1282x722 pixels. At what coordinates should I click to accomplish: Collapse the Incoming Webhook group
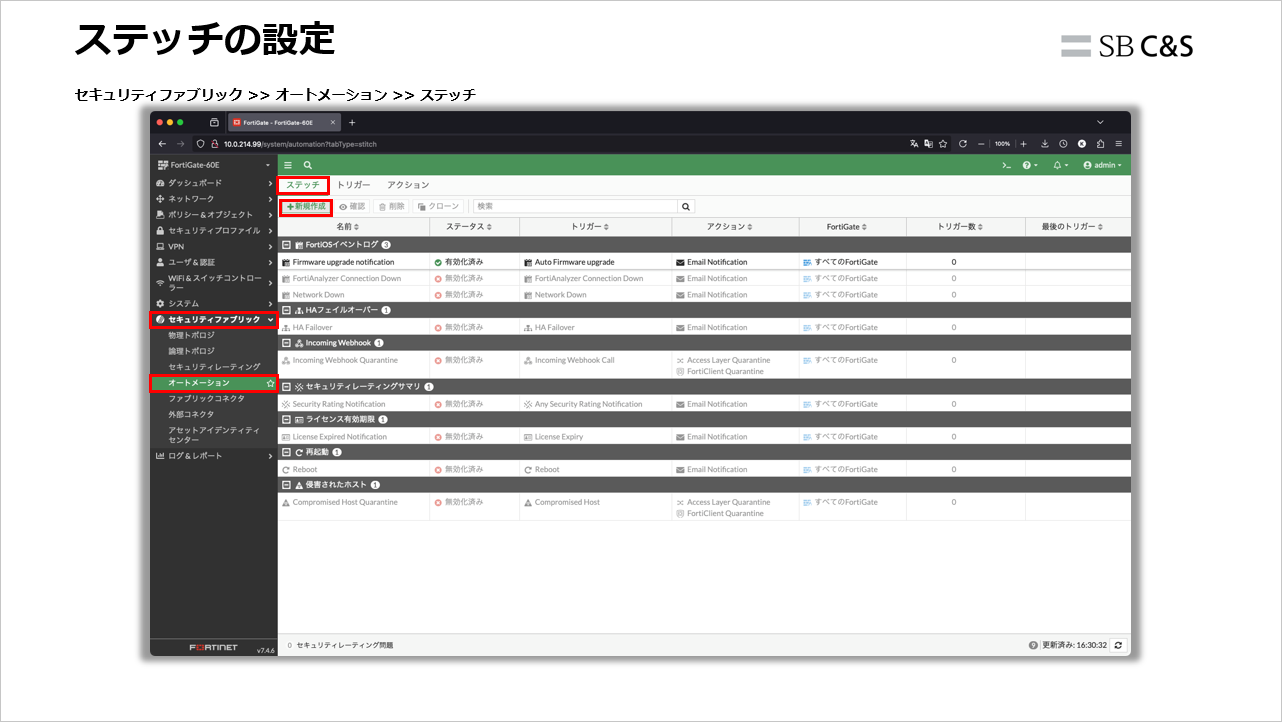point(287,343)
